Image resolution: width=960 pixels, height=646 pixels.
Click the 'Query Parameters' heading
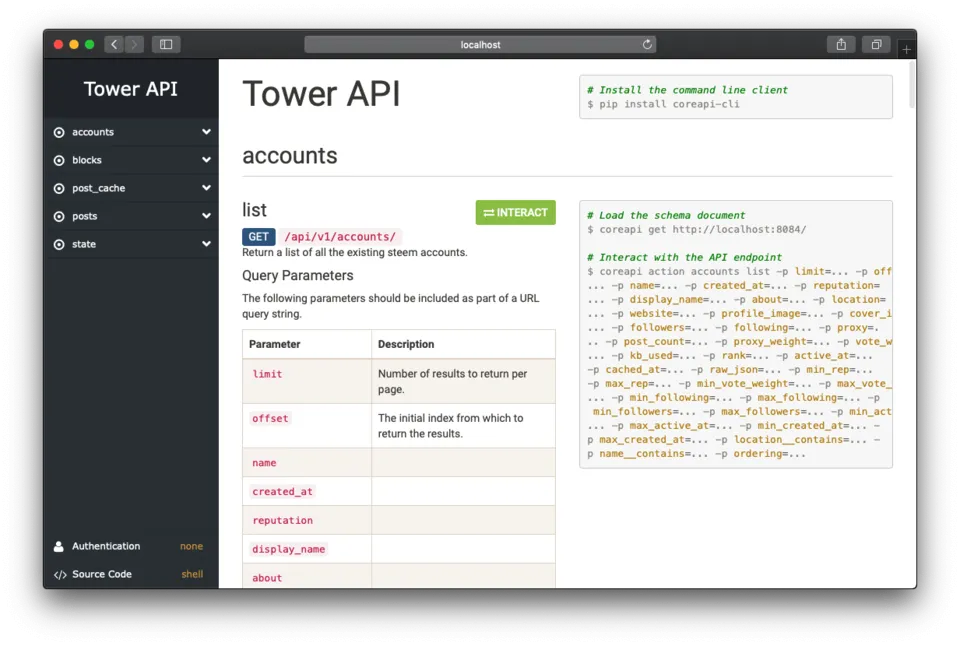pyautogui.click(x=298, y=276)
